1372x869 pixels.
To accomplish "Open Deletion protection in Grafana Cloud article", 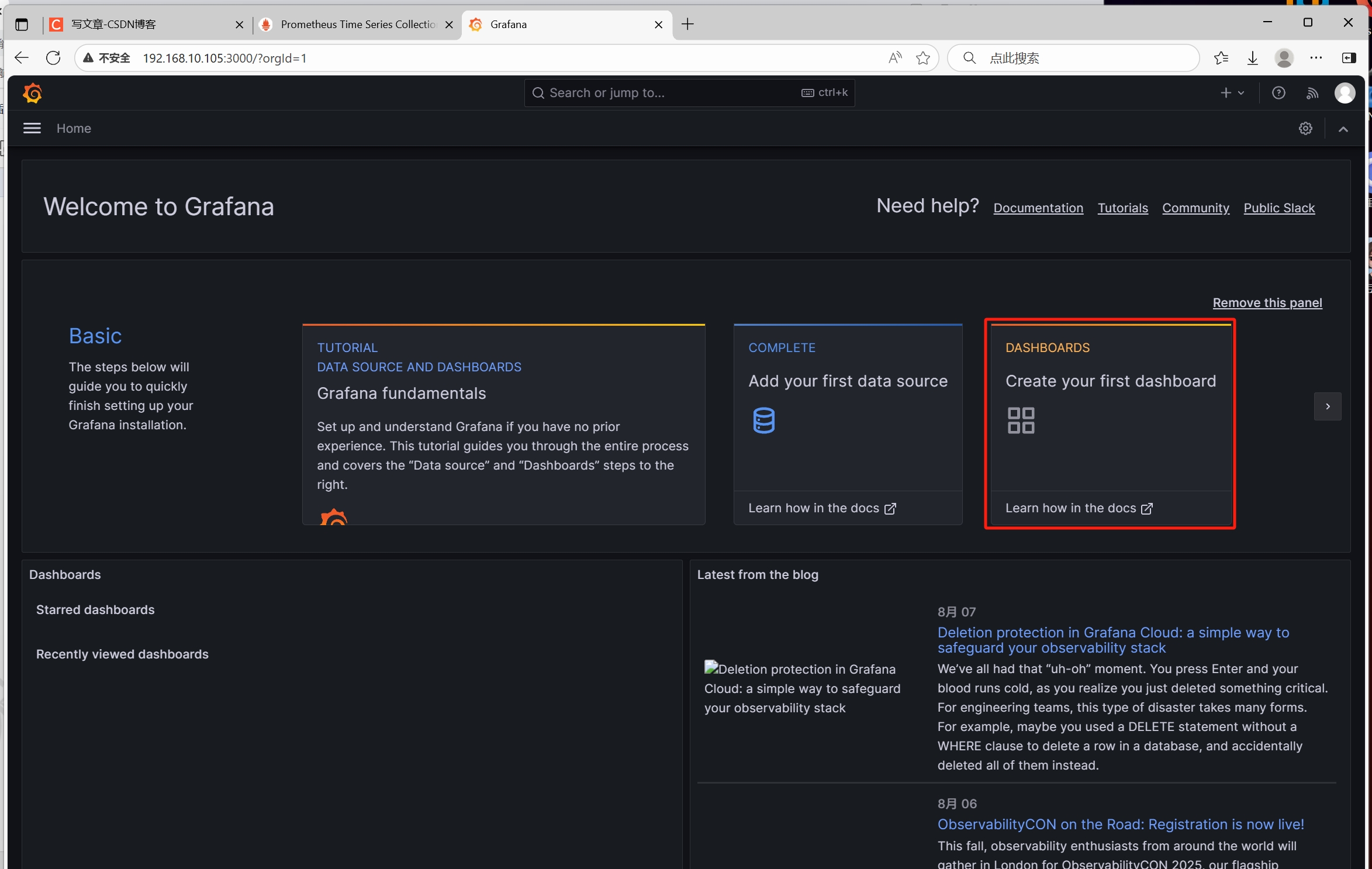I will tap(1113, 640).
